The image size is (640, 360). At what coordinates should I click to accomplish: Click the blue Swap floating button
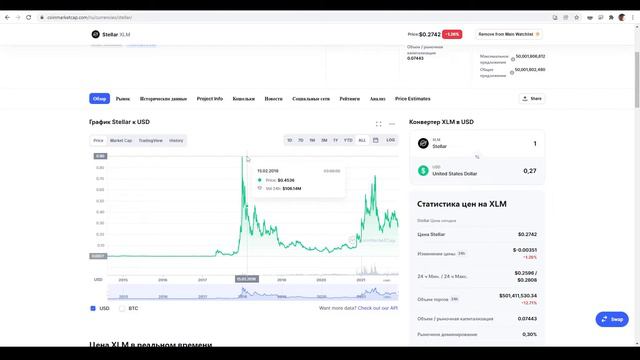[x=612, y=319]
